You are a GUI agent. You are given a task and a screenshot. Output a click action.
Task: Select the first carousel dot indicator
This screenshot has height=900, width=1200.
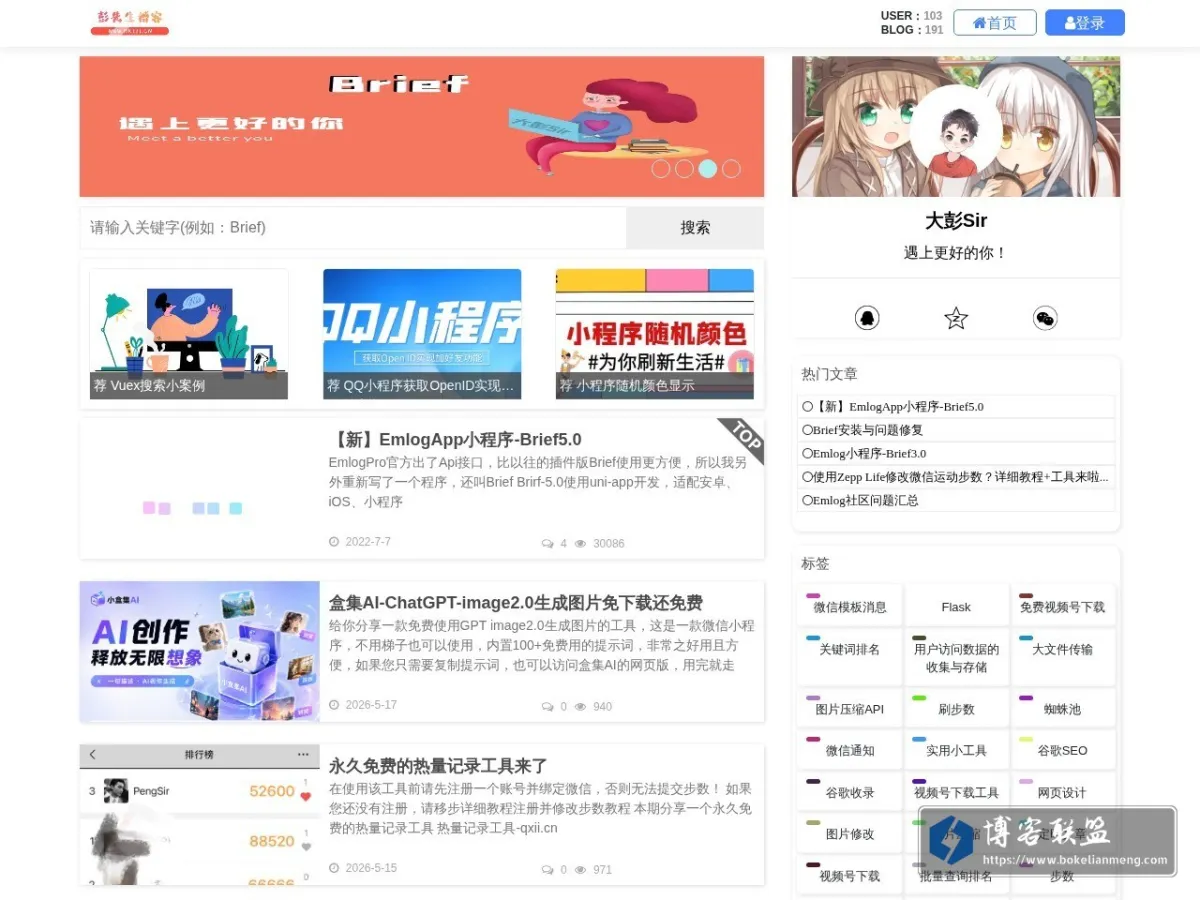point(660,169)
